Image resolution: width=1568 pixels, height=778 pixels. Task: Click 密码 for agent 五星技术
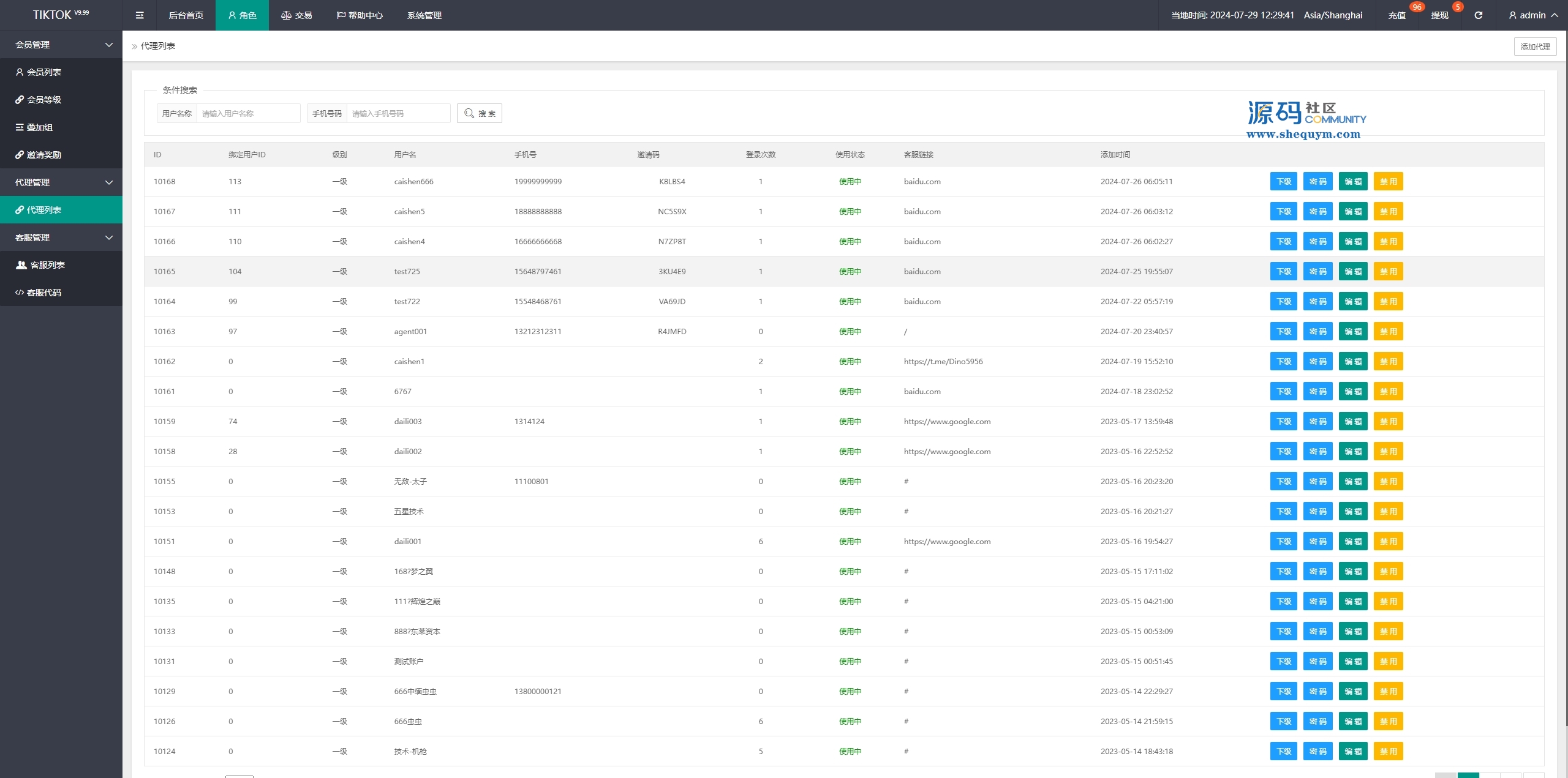[1318, 512]
